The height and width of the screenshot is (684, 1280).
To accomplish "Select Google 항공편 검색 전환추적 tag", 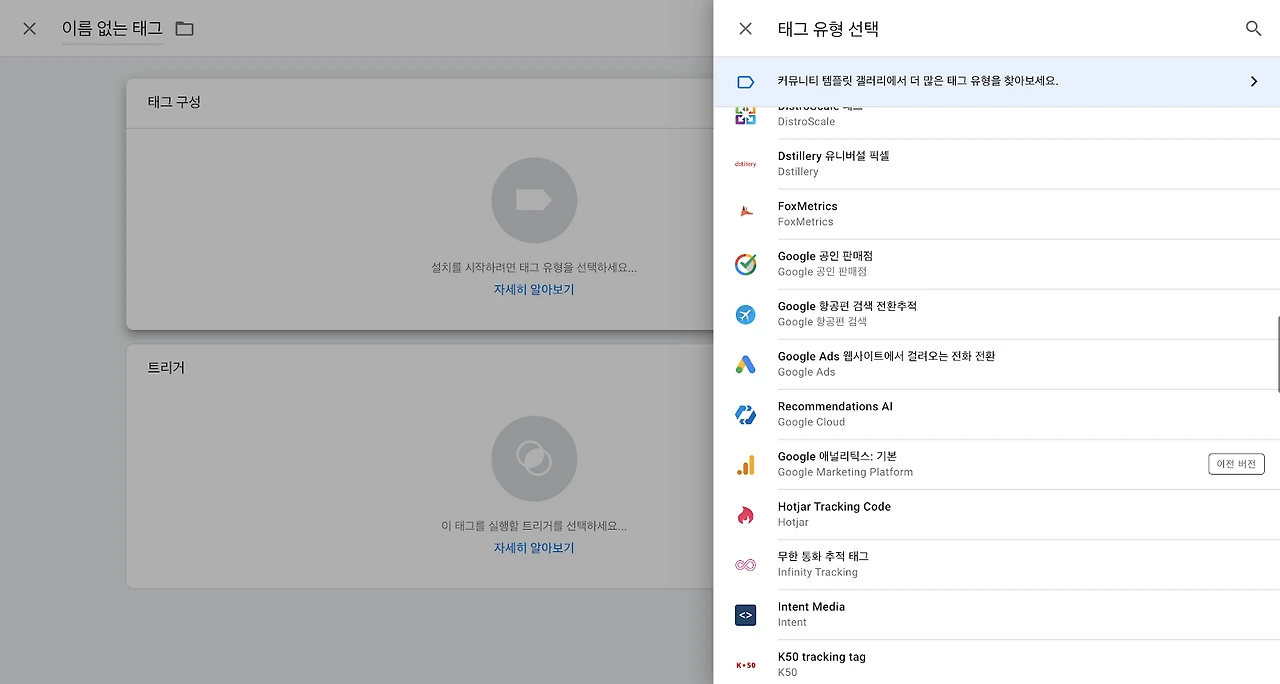I will [x=996, y=314].
